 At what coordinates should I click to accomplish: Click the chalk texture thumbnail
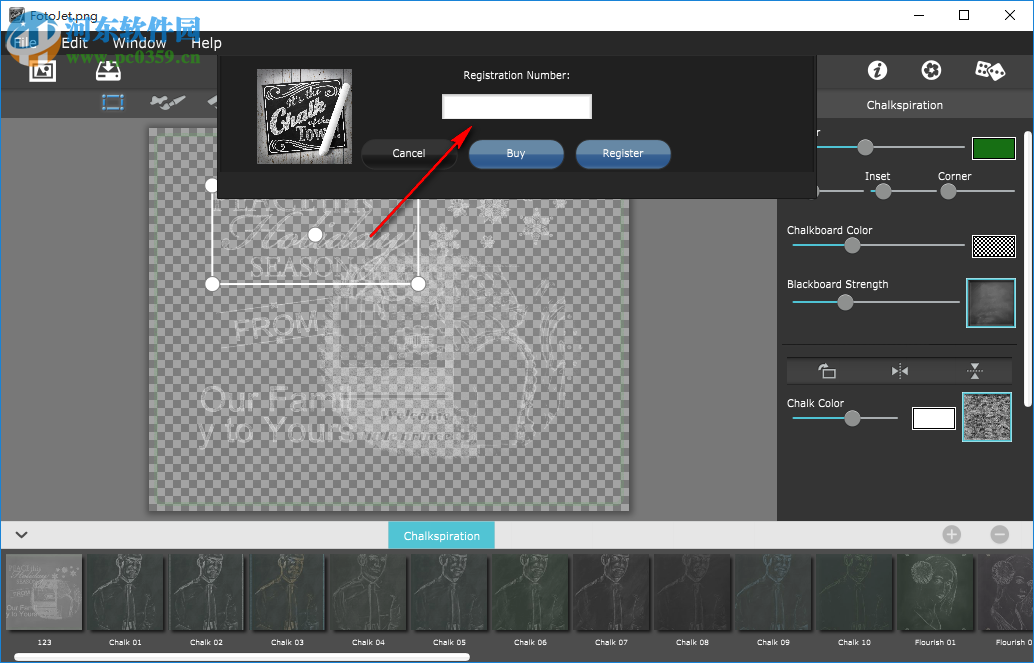(987, 417)
